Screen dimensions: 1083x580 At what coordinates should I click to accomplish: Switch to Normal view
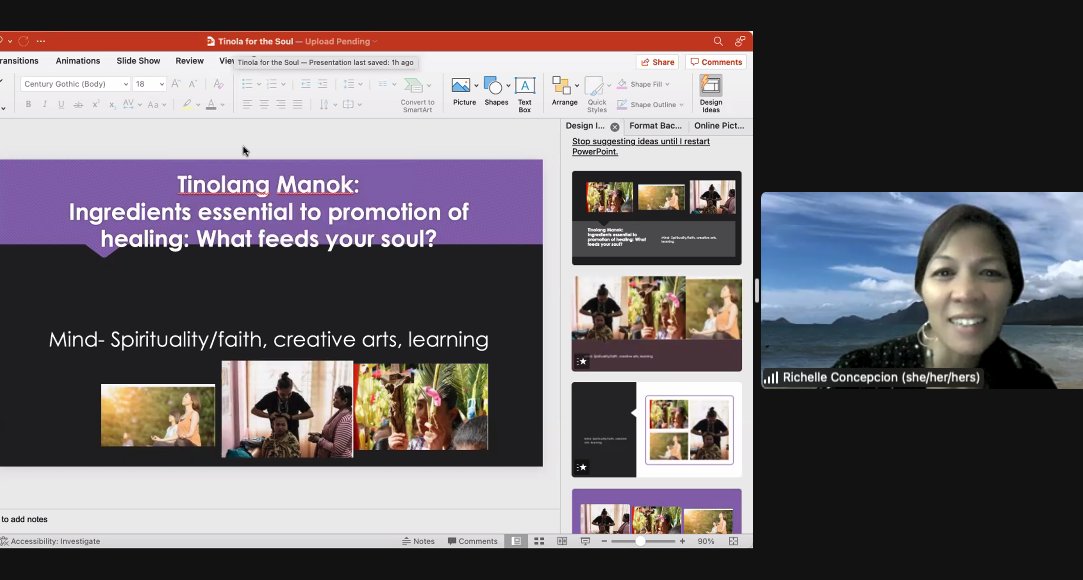516,541
